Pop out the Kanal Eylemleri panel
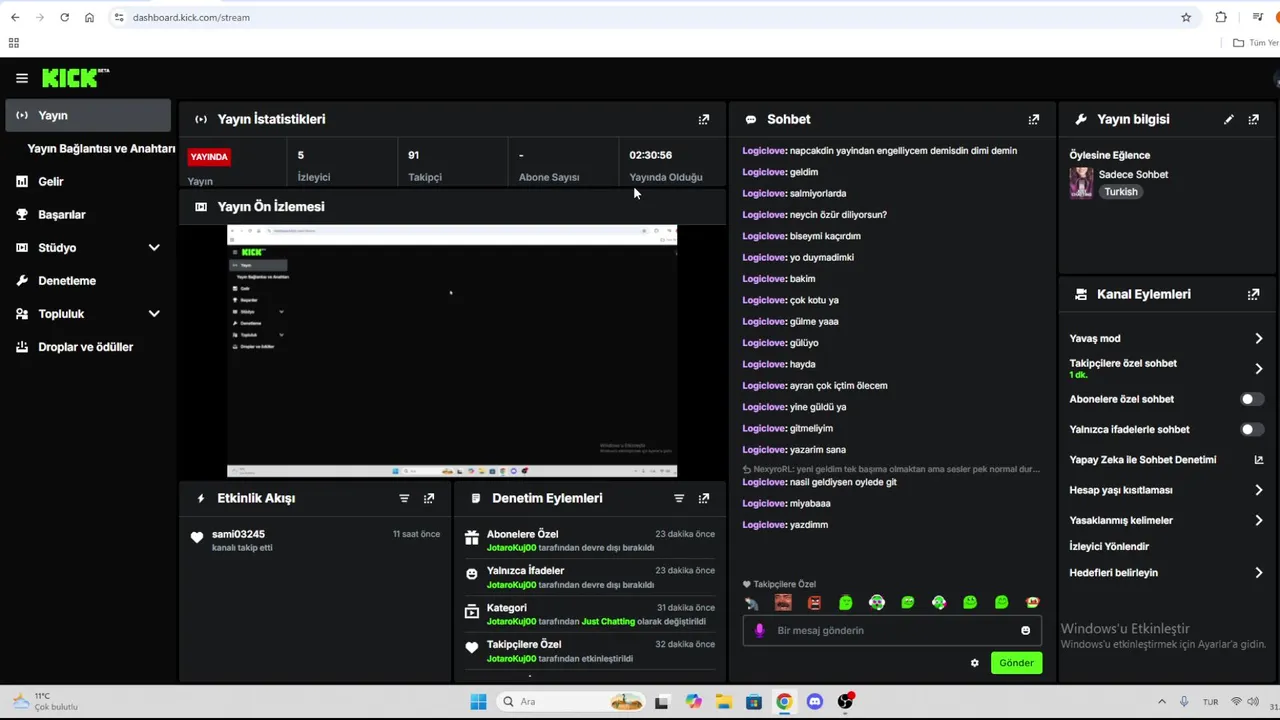 (x=1254, y=294)
